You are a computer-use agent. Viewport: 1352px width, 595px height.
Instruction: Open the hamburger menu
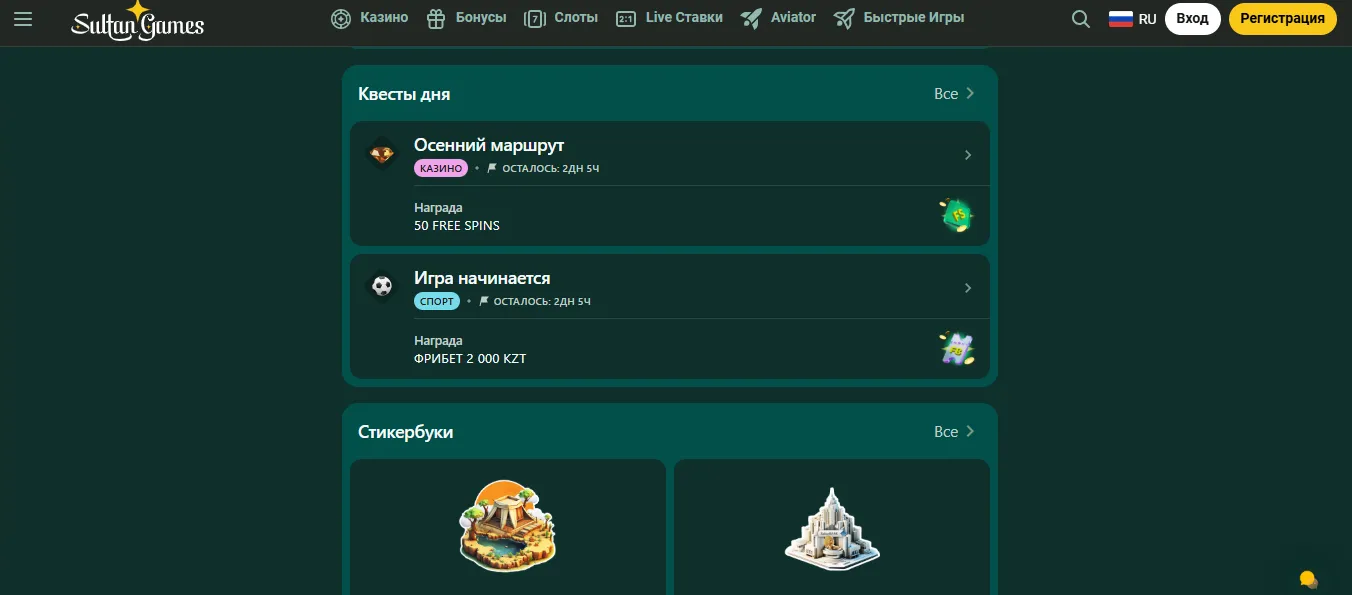pos(23,19)
